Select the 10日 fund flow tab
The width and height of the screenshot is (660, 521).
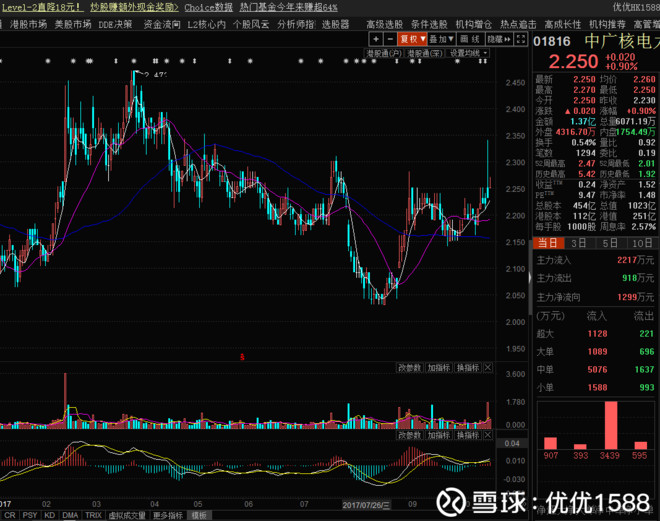tap(642, 243)
